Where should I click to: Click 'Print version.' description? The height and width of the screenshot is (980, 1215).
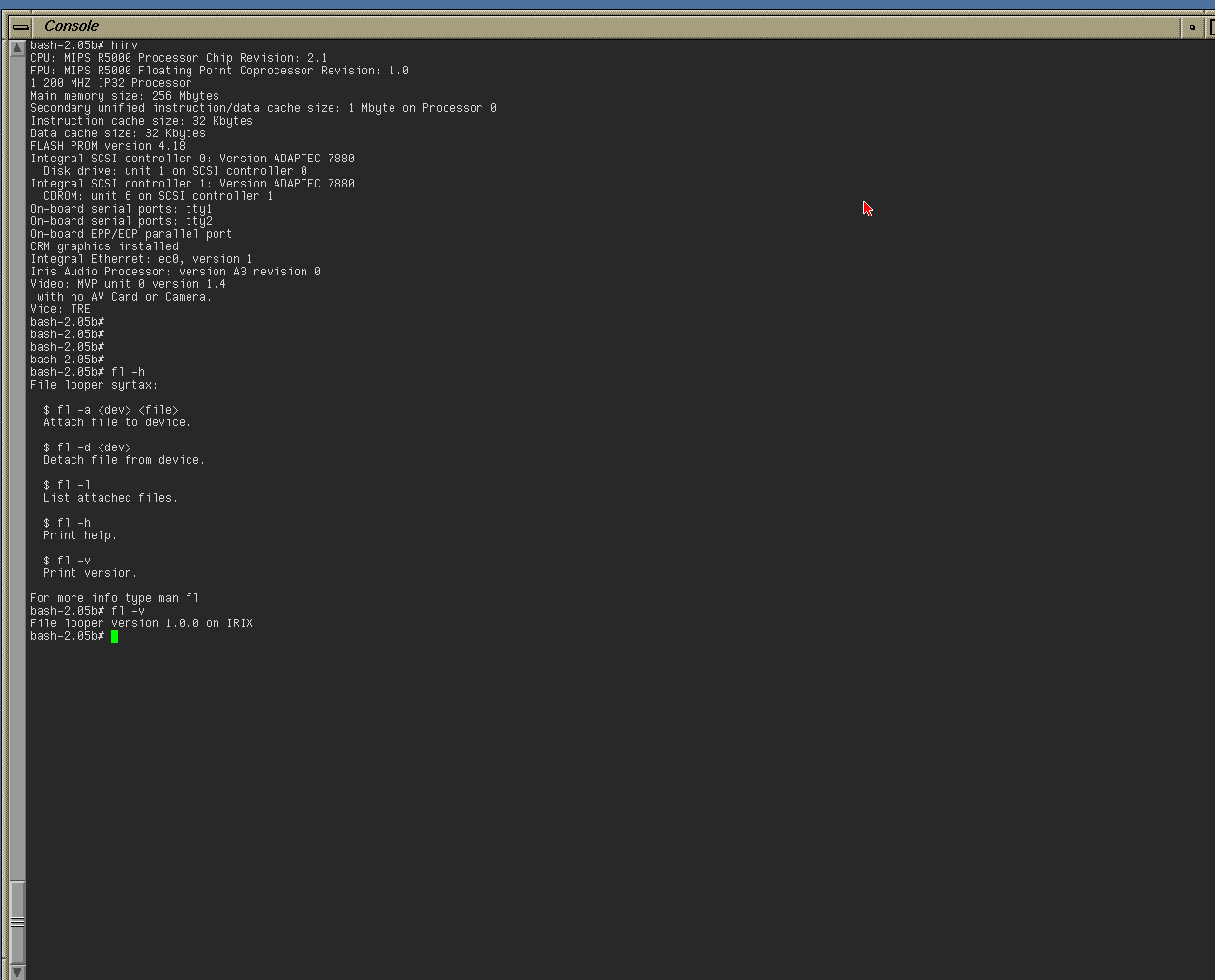[91, 573]
